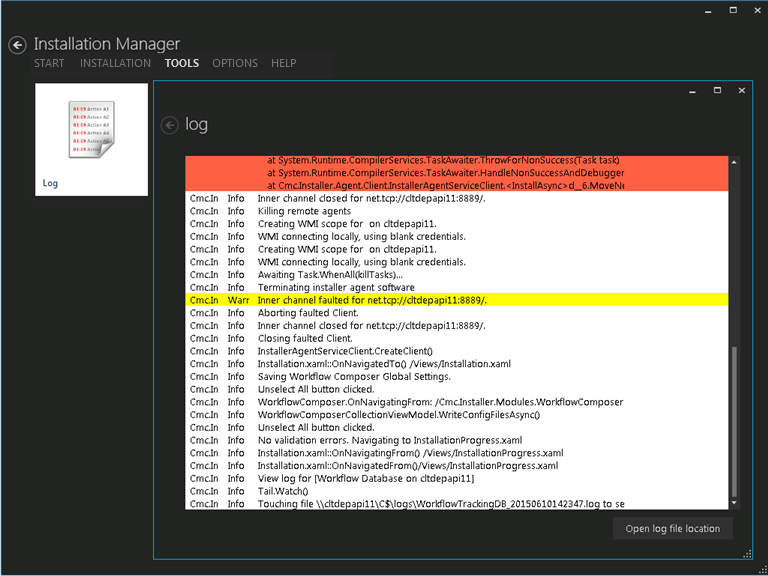
Task: Select the red error stack trace entry
Action: pyautogui.click(x=405, y=173)
